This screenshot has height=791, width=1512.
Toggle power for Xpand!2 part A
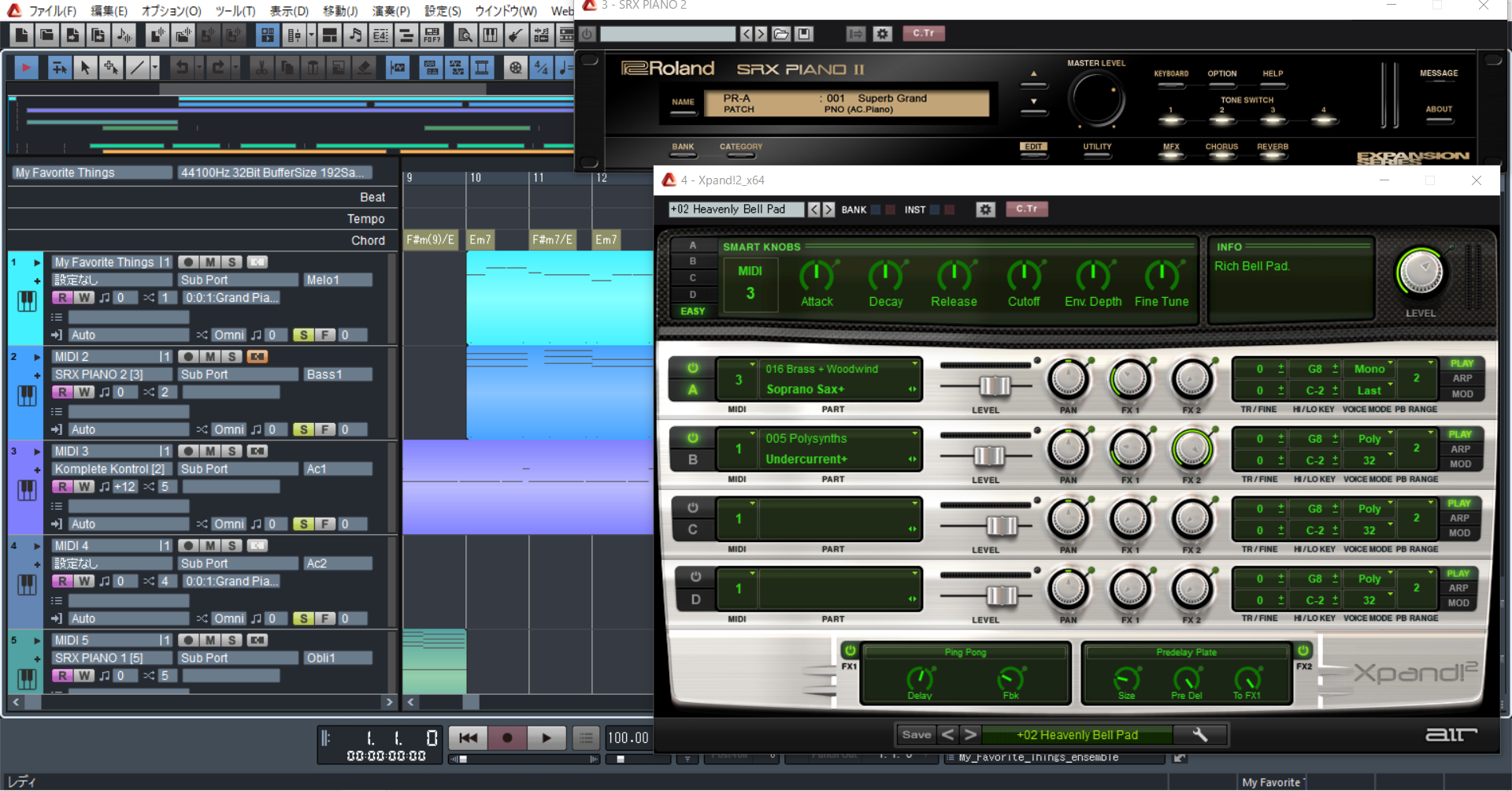click(x=692, y=368)
